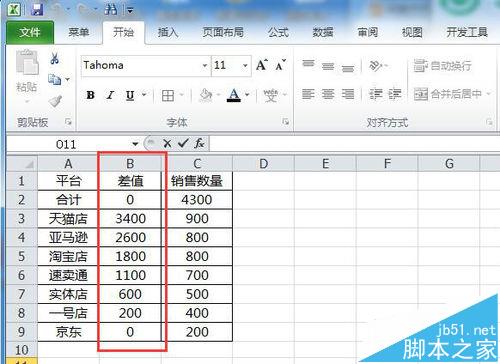Screen dimensions: 500x364
Task: Open the 剪贴板 clipboard dialog launcher
Action: point(68,122)
